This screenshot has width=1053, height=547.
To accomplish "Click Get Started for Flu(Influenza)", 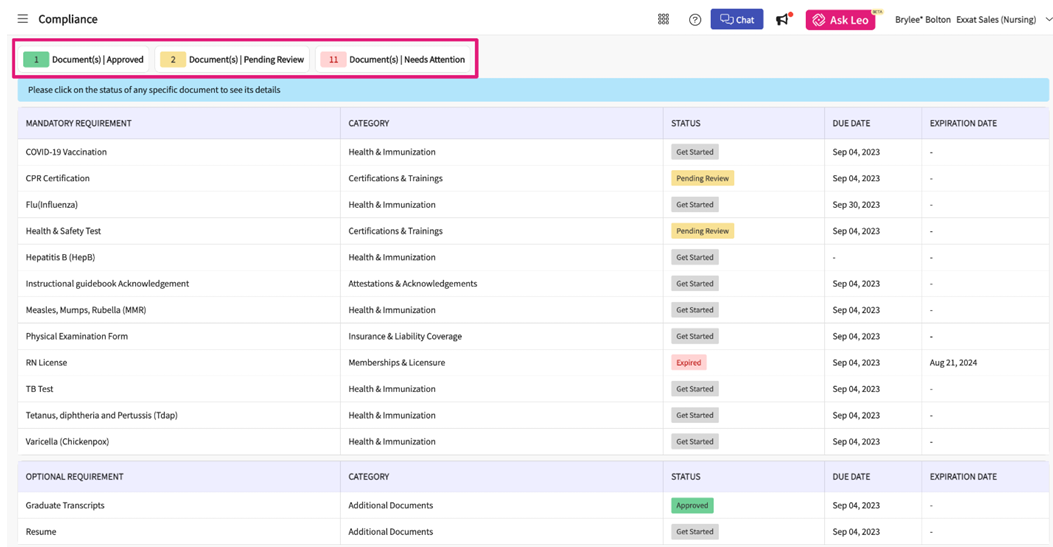I will click(x=694, y=205).
